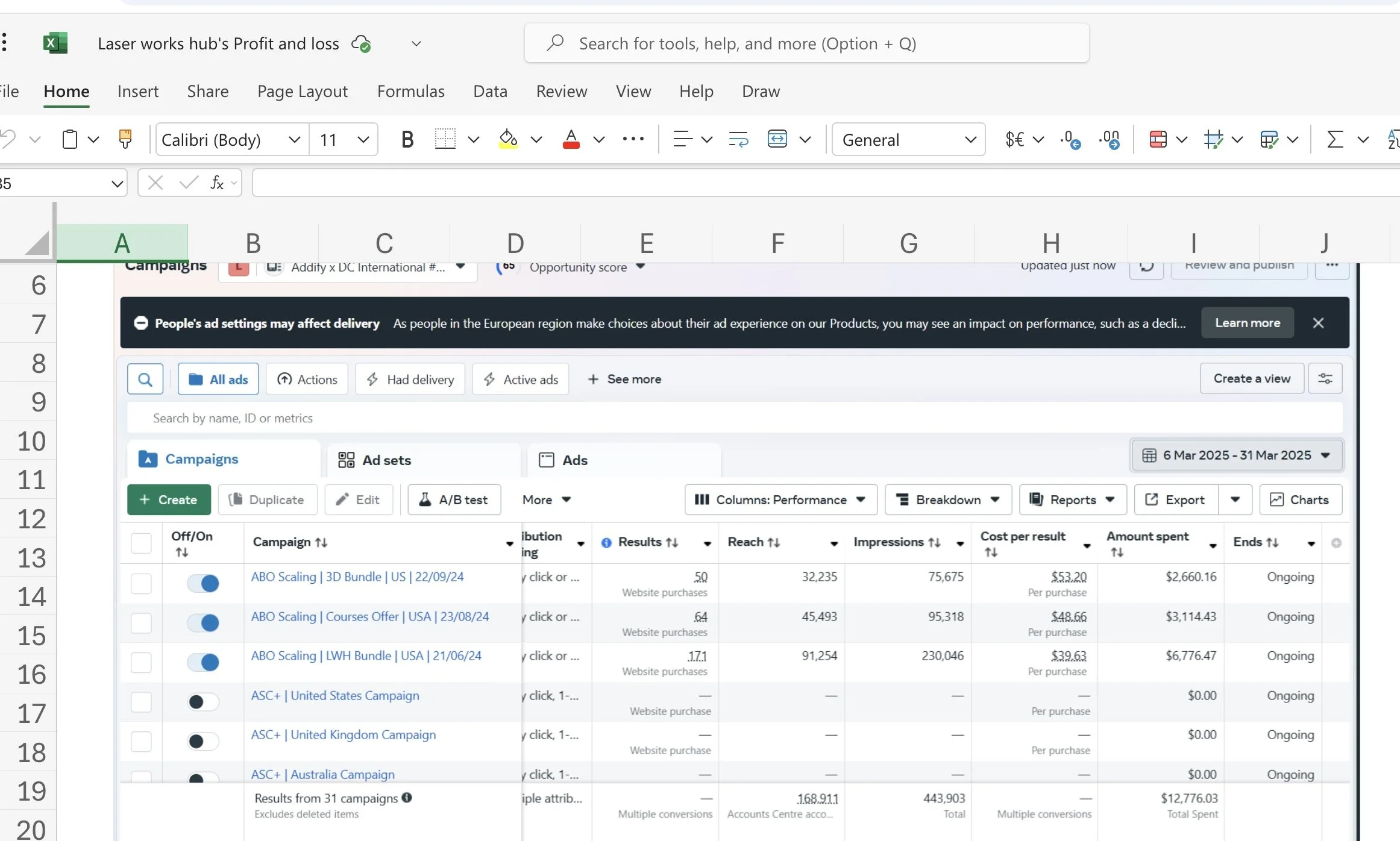The height and width of the screenshot is (841, 1400).
Task: Click the Wrap Text icon
Action: (x=738, y=139)
